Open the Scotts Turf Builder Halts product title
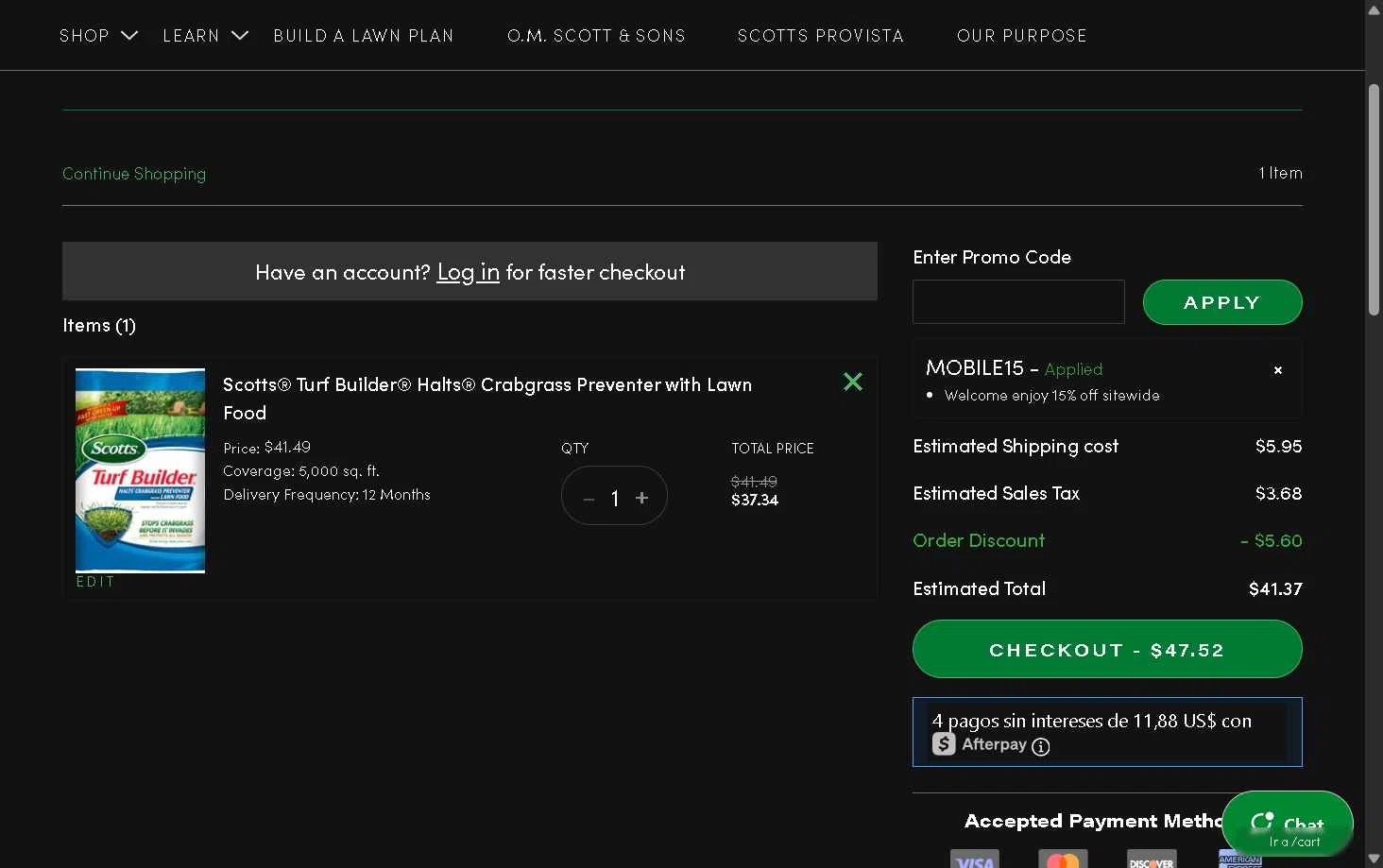1383x868 pixels. click(x=487, y=399)
